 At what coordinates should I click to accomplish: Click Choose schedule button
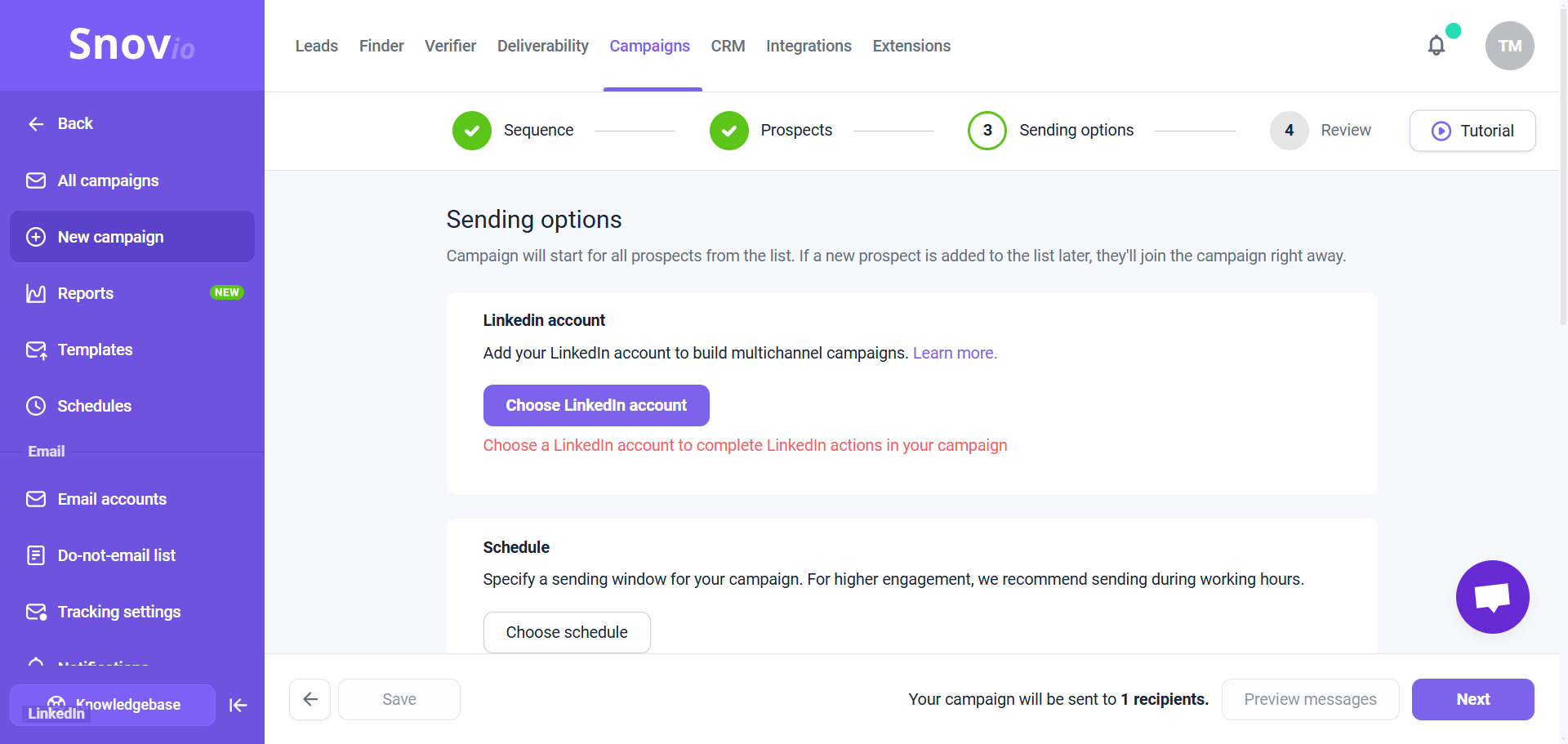coord(567,632)
